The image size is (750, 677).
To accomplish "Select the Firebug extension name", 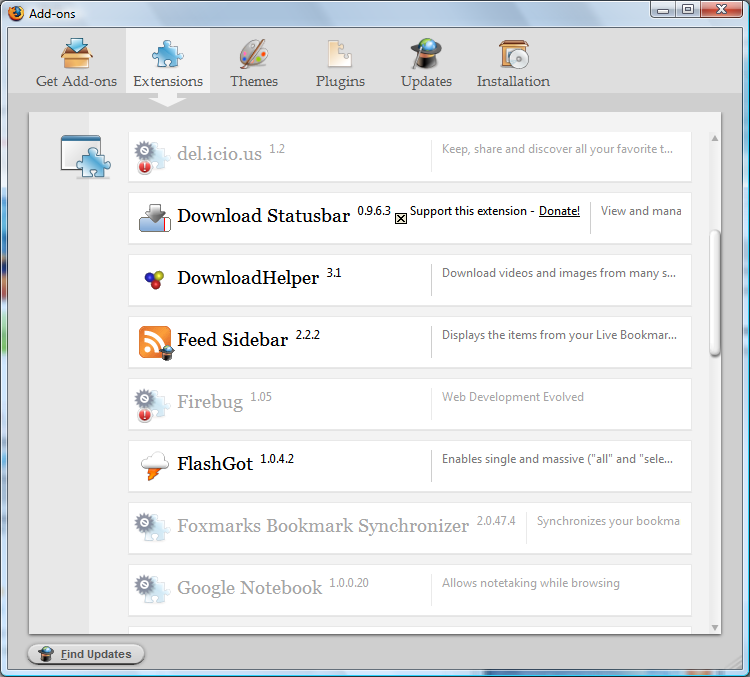I will click(x=210, y=402).
